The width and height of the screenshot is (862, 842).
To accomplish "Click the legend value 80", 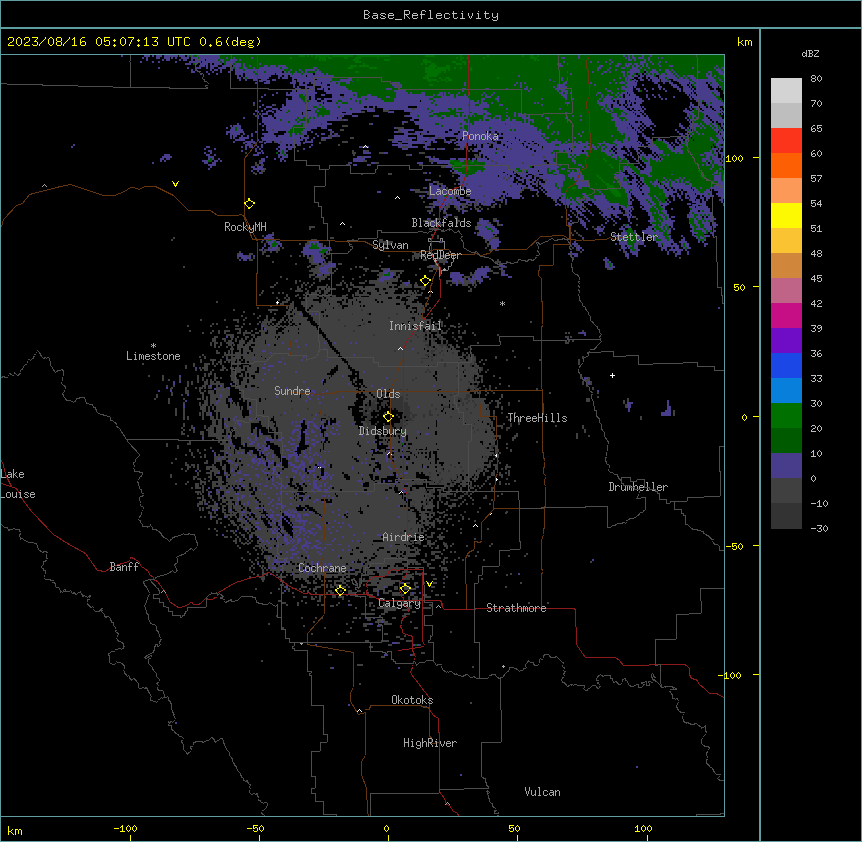I will tap(816, 79).
